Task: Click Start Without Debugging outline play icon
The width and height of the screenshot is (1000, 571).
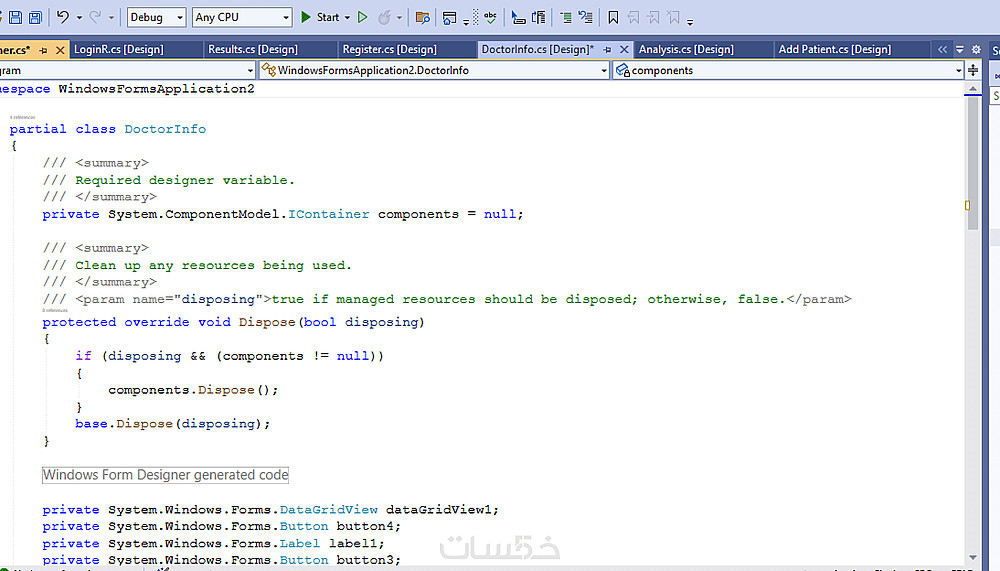Action: [x=363, y=17]
